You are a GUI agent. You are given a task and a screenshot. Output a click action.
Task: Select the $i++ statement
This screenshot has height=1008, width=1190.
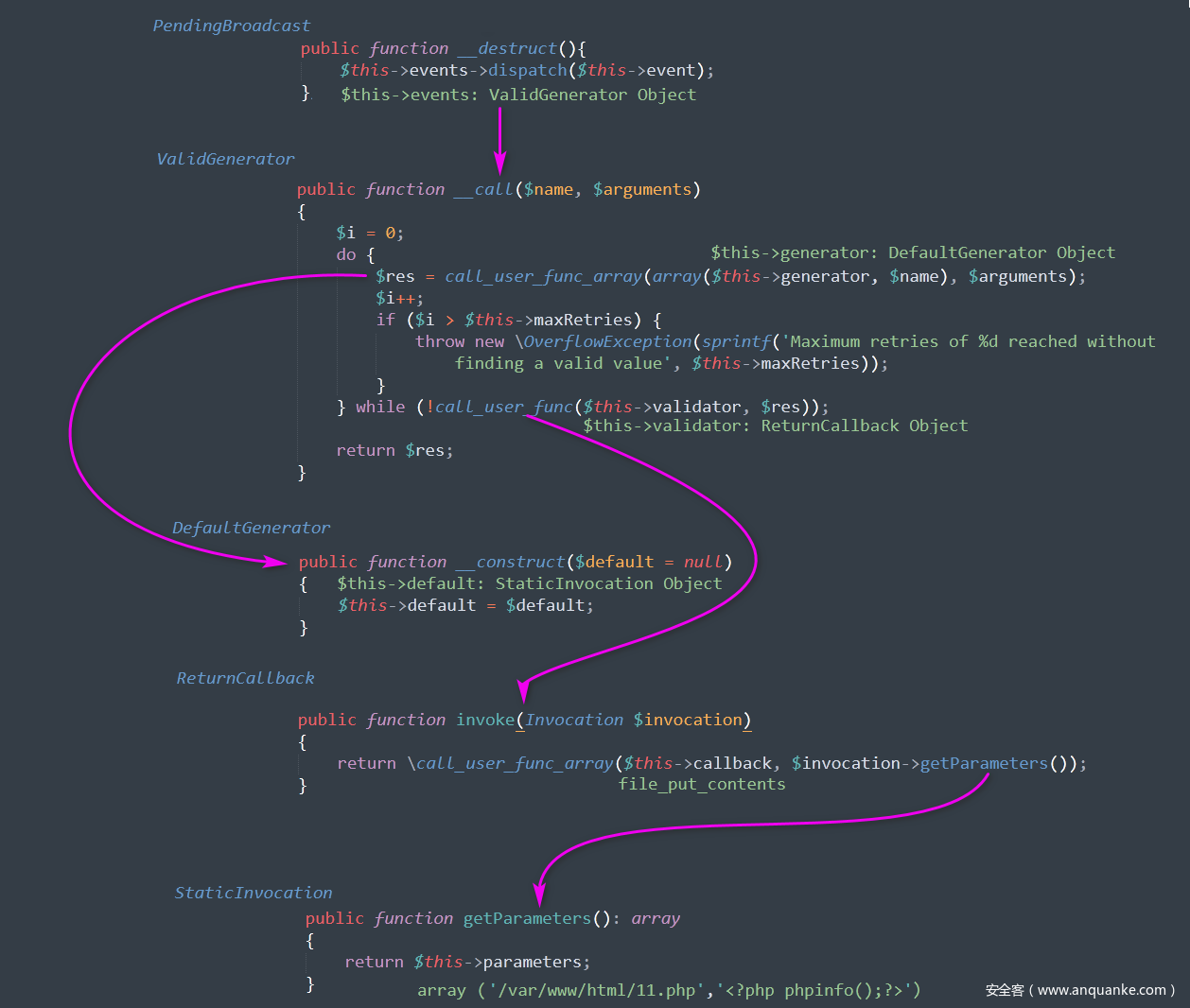pyautogui.click(x=399, y=298)
